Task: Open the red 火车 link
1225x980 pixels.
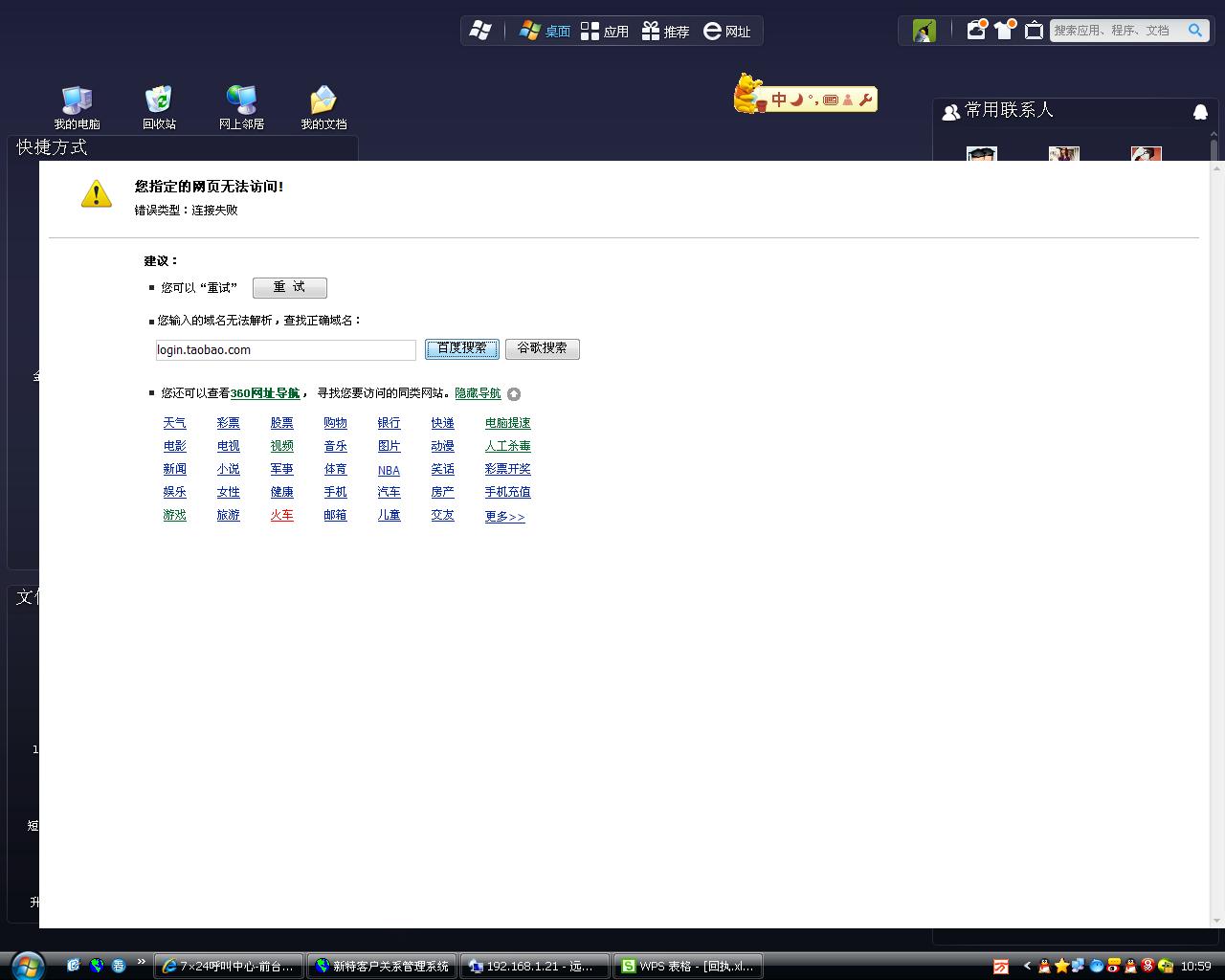Action: tap(282, 515)
